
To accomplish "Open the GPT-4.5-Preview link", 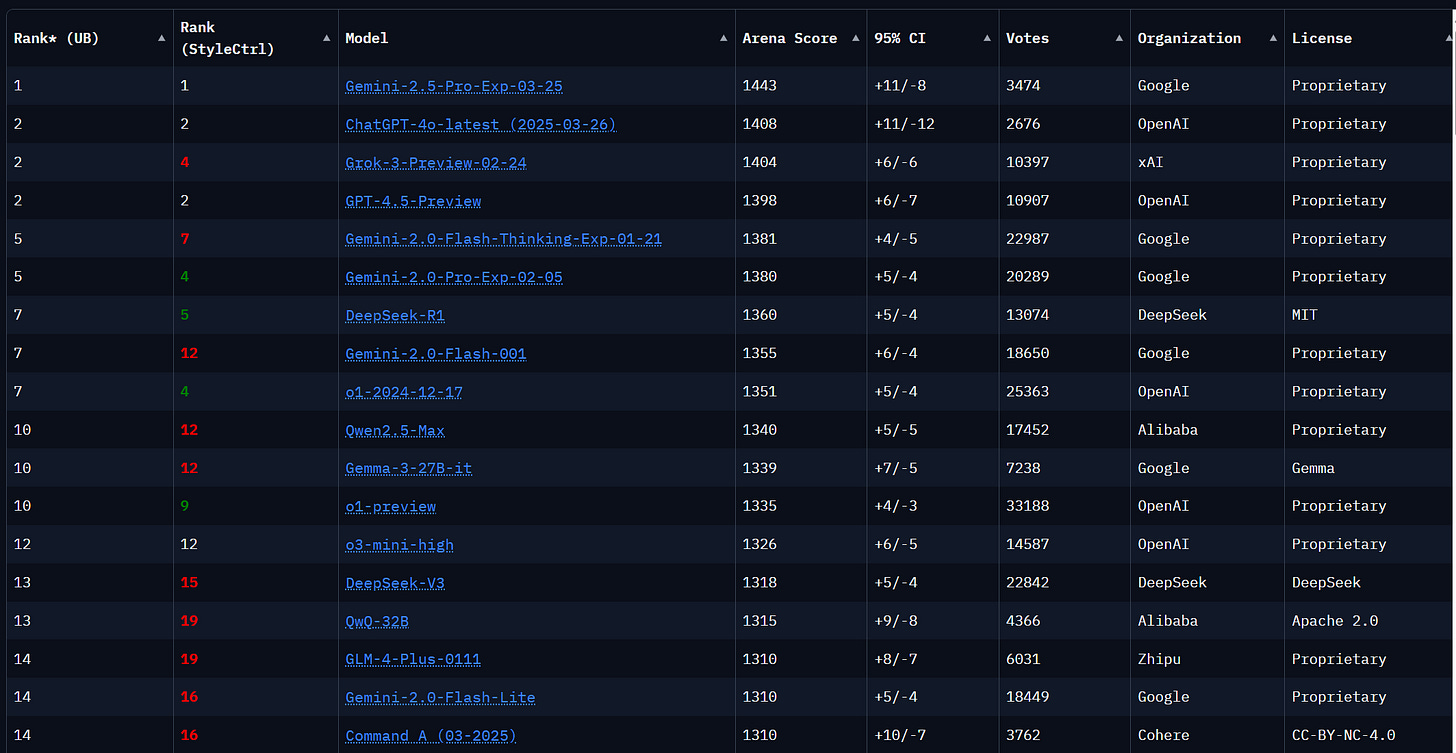I will [413, 200].
